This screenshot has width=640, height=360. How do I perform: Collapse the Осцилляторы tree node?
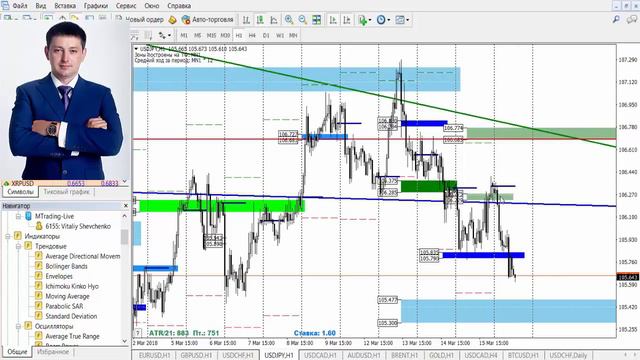point(18,326)
